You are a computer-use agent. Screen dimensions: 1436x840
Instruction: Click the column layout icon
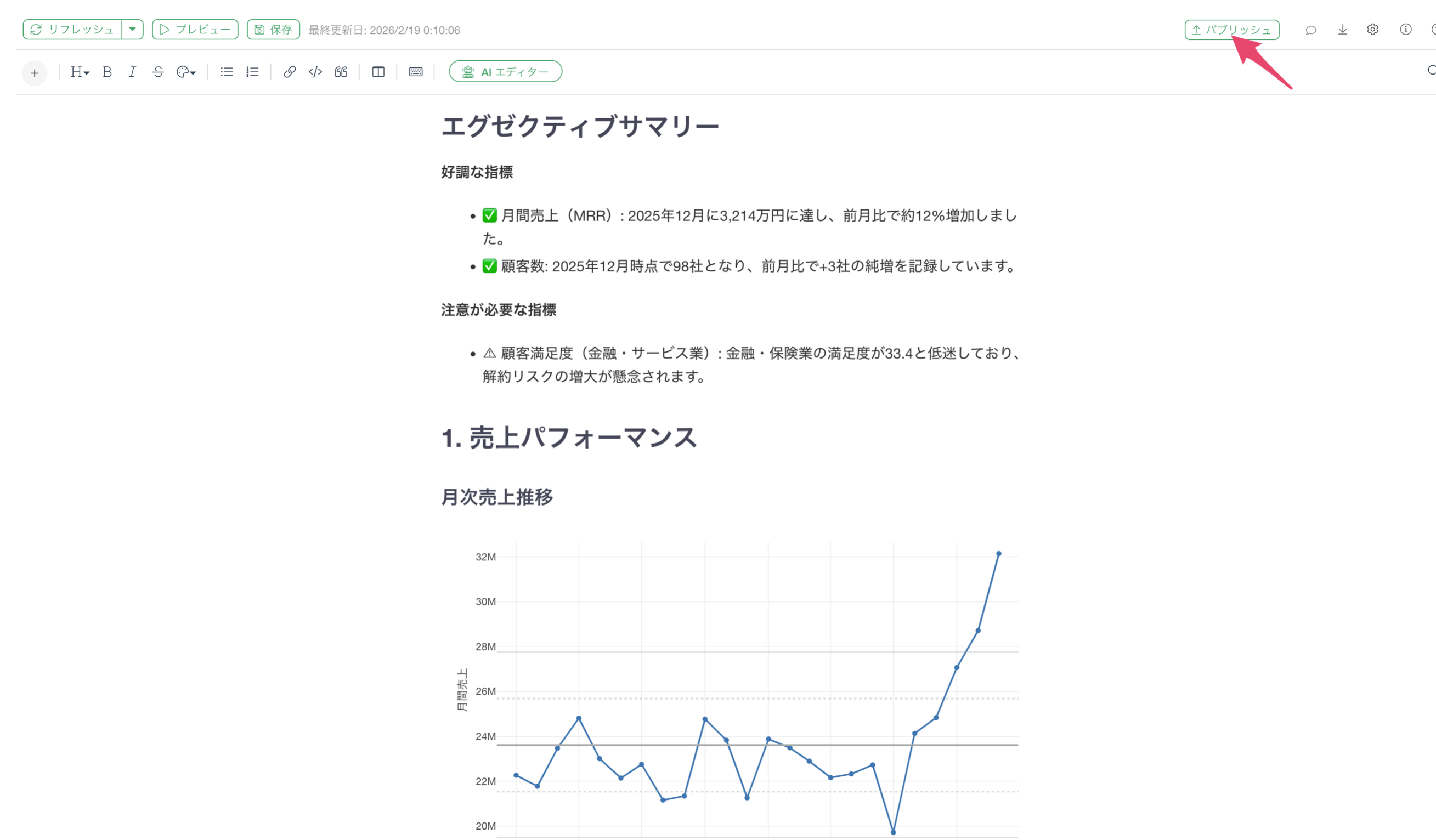[x=378, y=72]
